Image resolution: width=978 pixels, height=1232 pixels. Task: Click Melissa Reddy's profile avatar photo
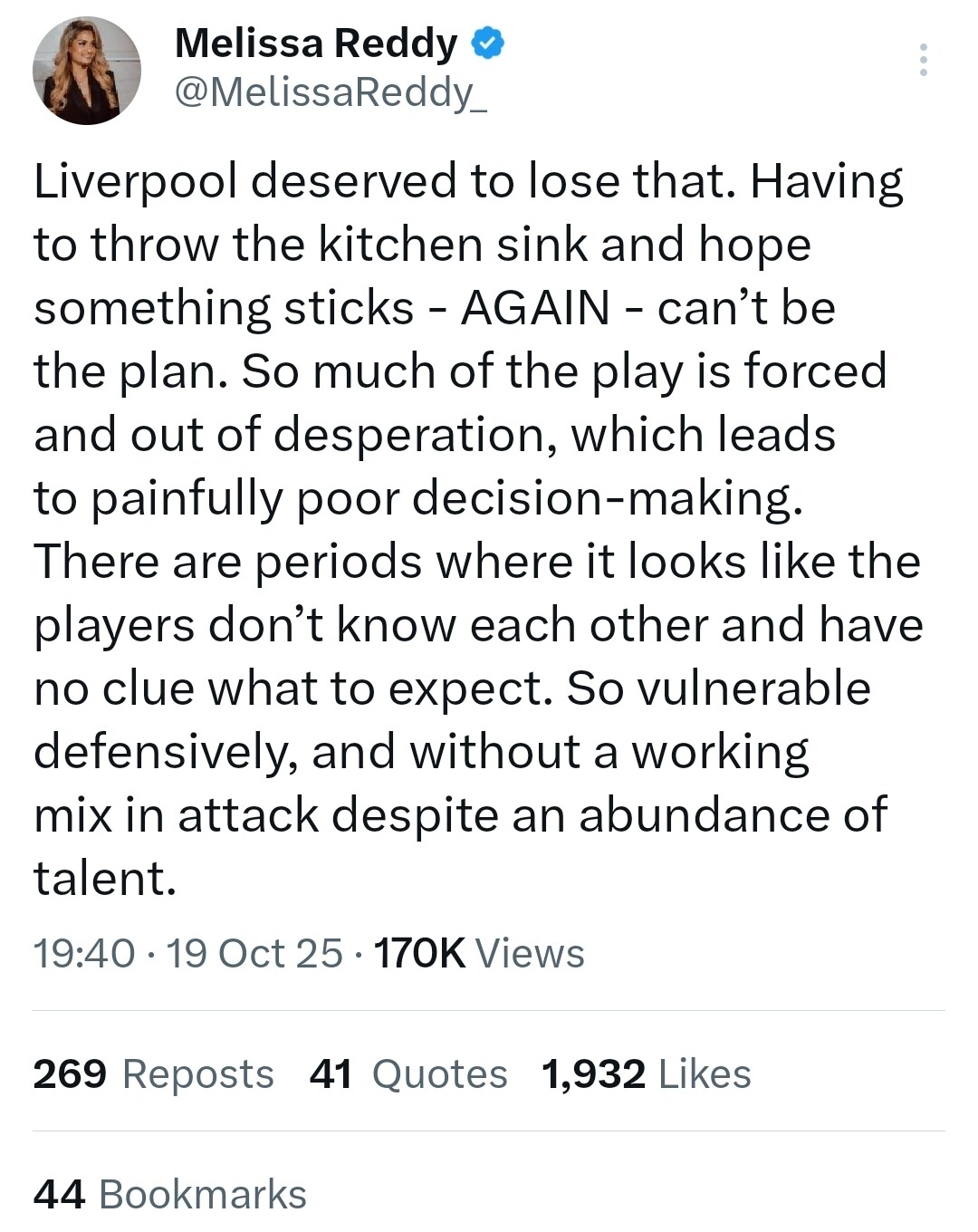click(x=87, y=71)
